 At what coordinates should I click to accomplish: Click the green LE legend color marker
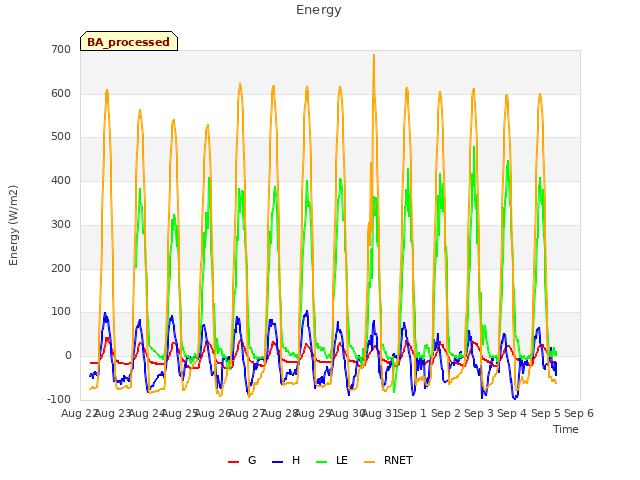point(322,462)
